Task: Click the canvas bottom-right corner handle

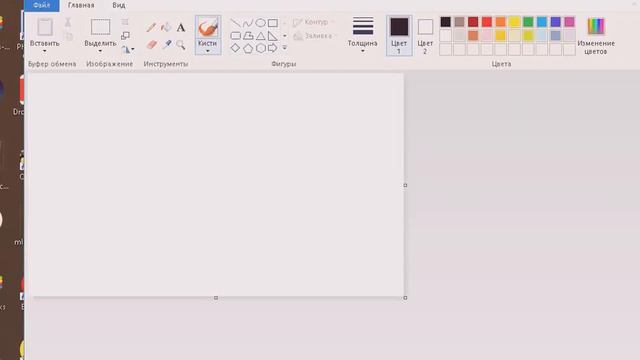Action: point(405,298)
